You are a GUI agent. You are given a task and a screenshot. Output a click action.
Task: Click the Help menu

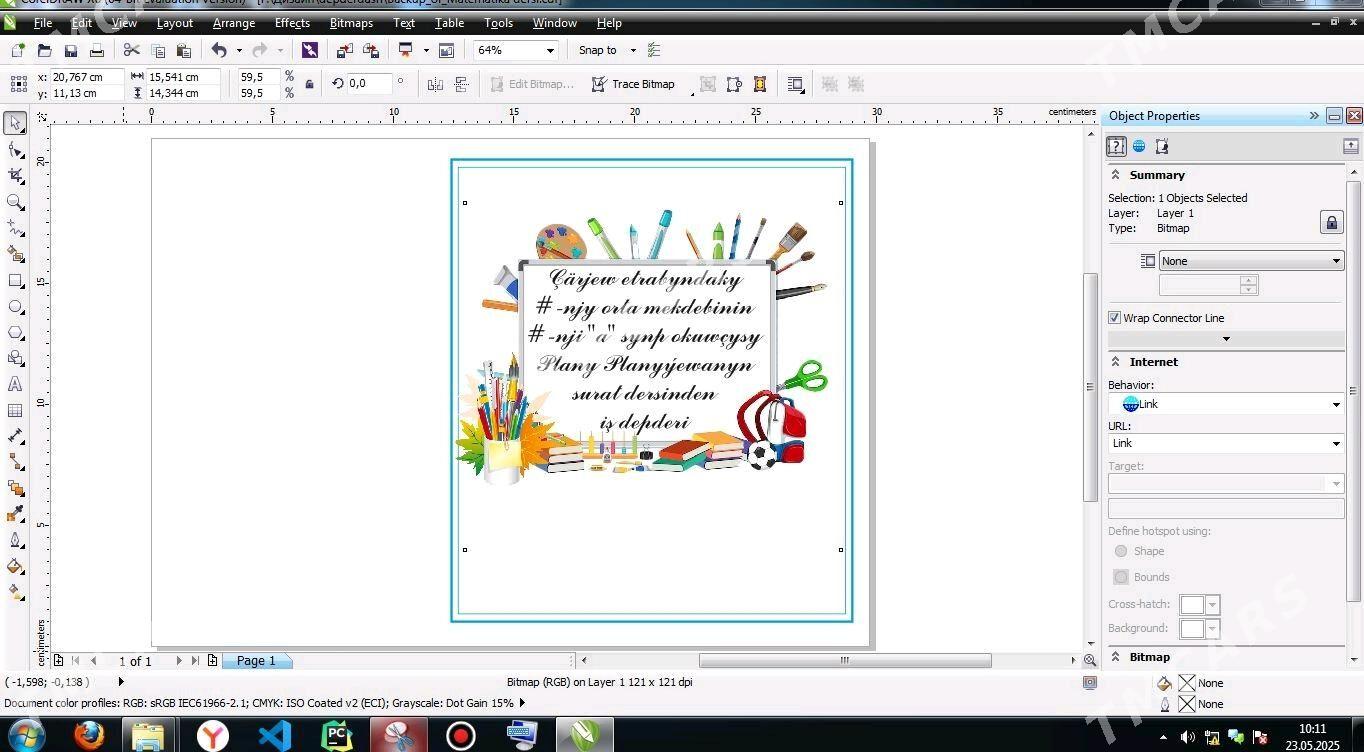[x=609, y=23]
